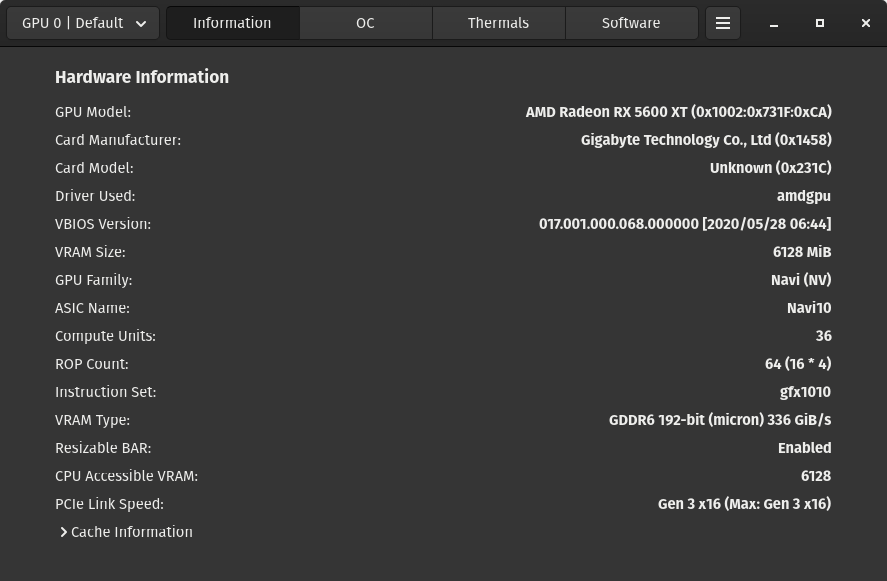Select the Resizable BAR Enabled value
This screenshot has width=887, height=581.
point(804,448)
